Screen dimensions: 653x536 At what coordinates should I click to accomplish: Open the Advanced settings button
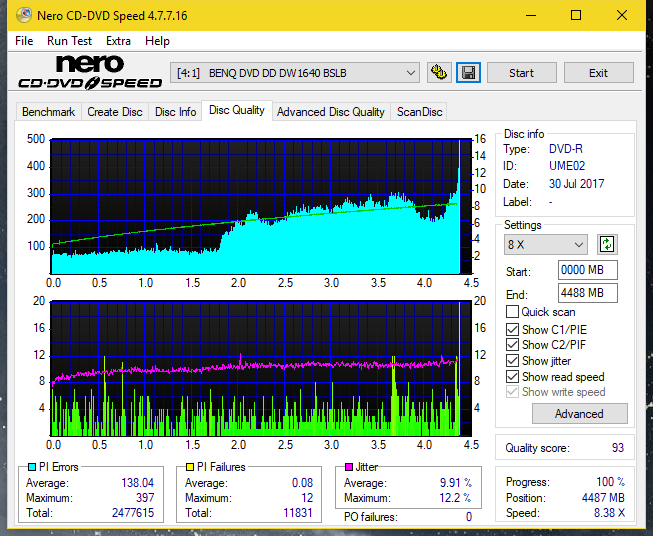(x=579, y=414)
